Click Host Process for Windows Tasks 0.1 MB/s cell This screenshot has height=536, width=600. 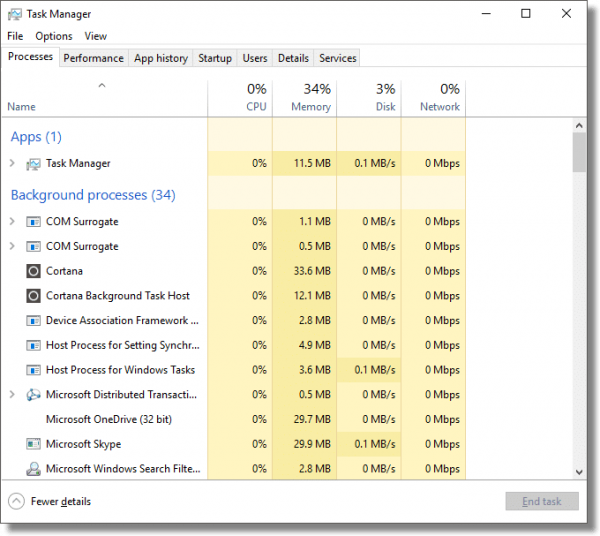369,370
